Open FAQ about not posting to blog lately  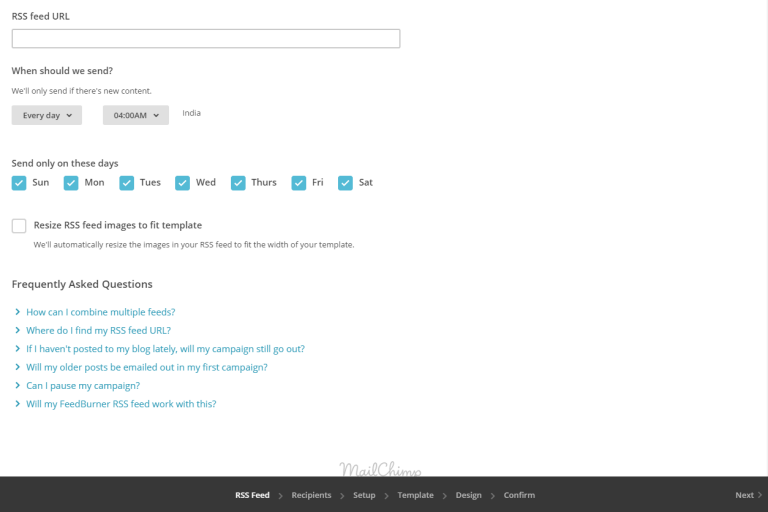tap(165, 349)
